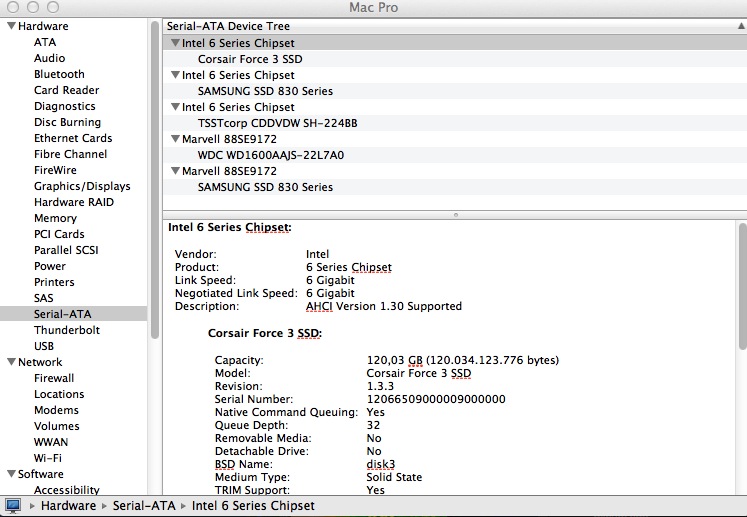Select ATA in the Hardware list

point(45,42)
